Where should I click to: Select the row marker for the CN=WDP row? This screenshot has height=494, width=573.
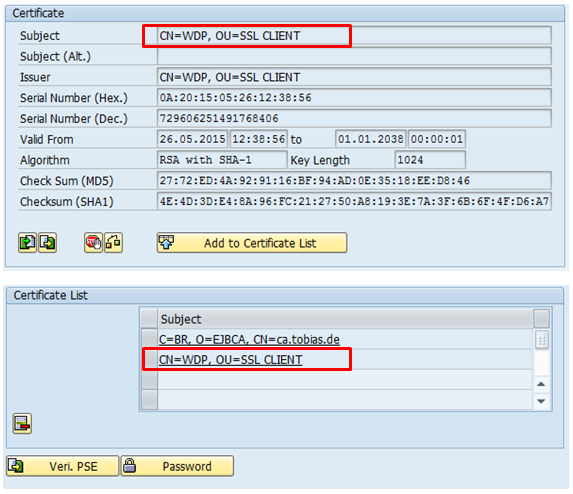pyautogui.click(x=149, y=360)
